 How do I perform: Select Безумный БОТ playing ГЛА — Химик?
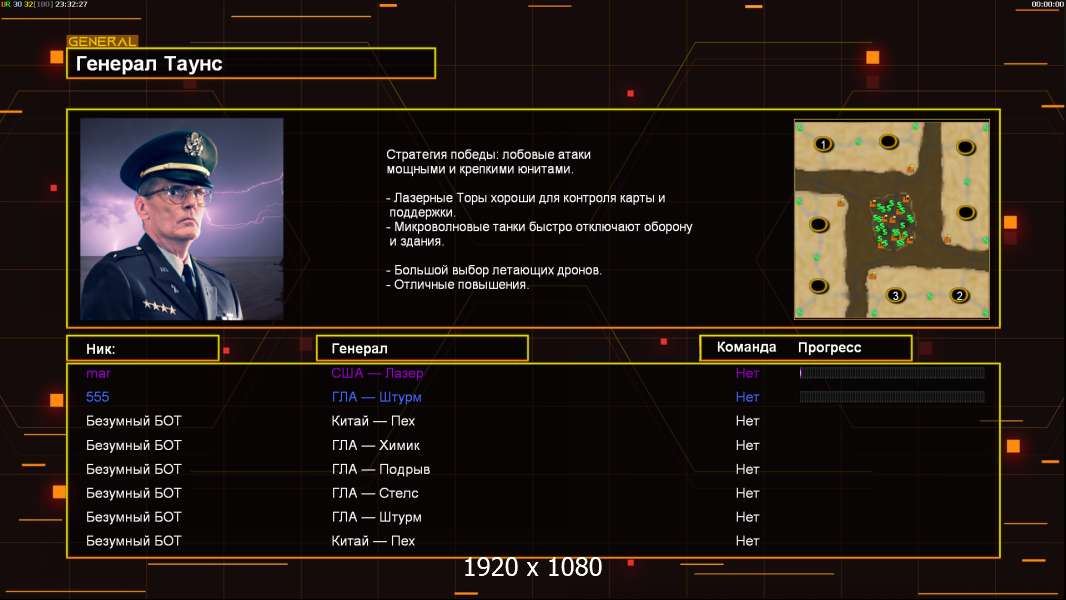[x=133, y=445]
